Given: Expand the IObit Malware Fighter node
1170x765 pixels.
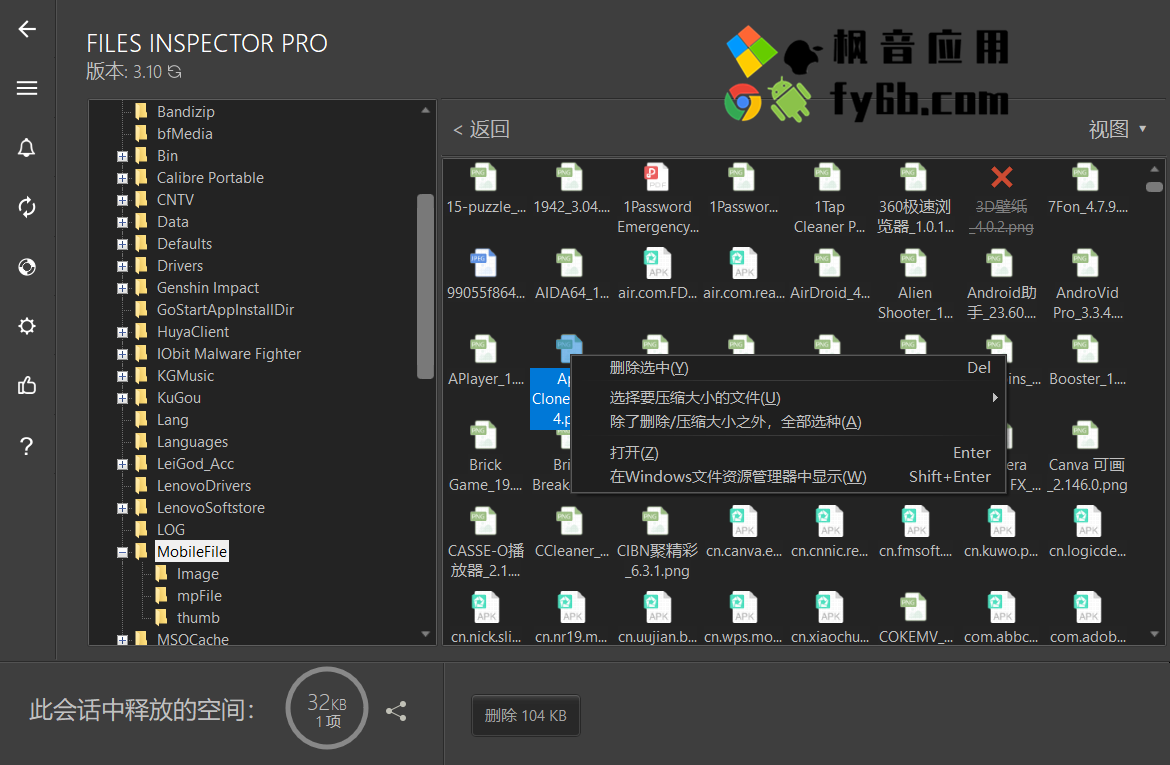Looking at the screenshot, I should pyautogui.click(x=122, y=355).
